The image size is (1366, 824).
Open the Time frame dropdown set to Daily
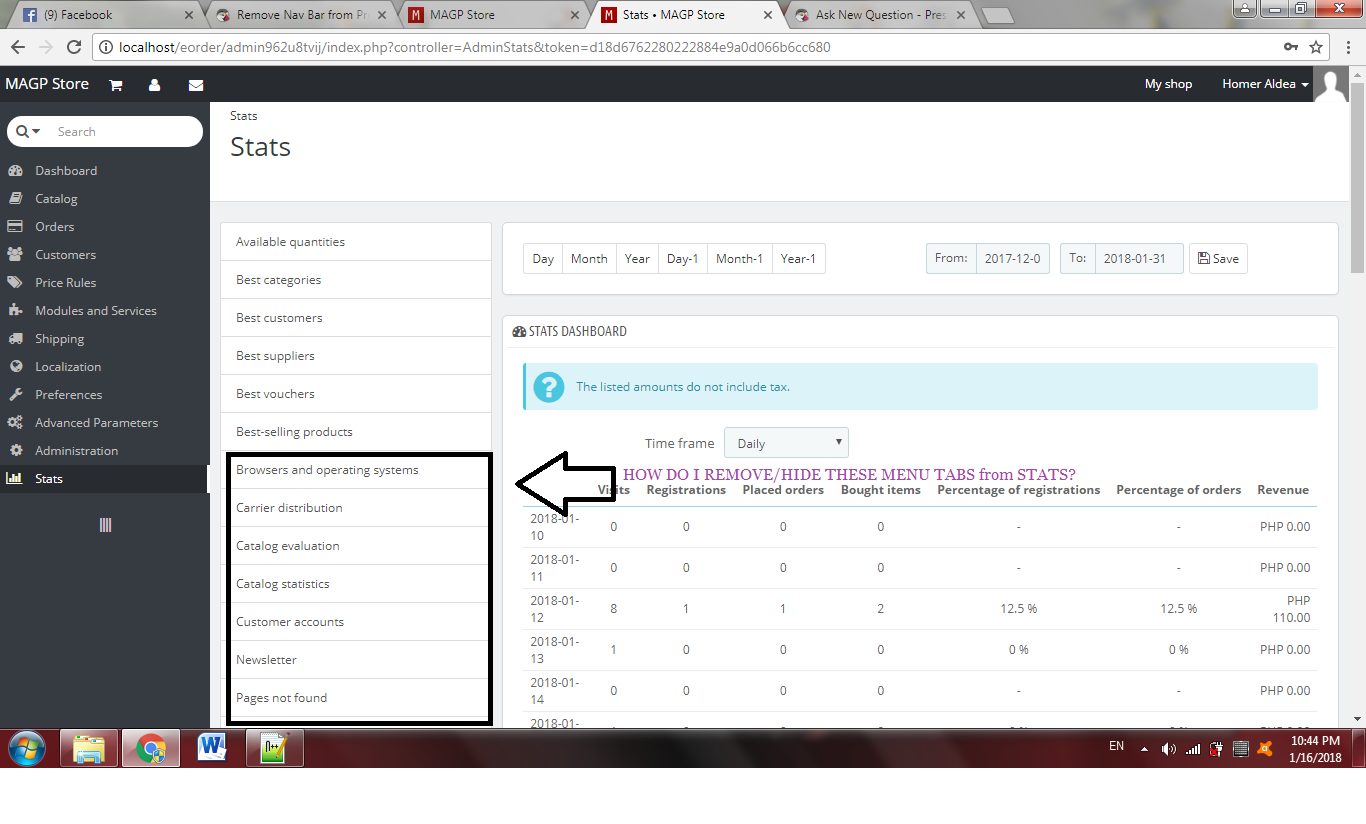(x=786, y=443)
